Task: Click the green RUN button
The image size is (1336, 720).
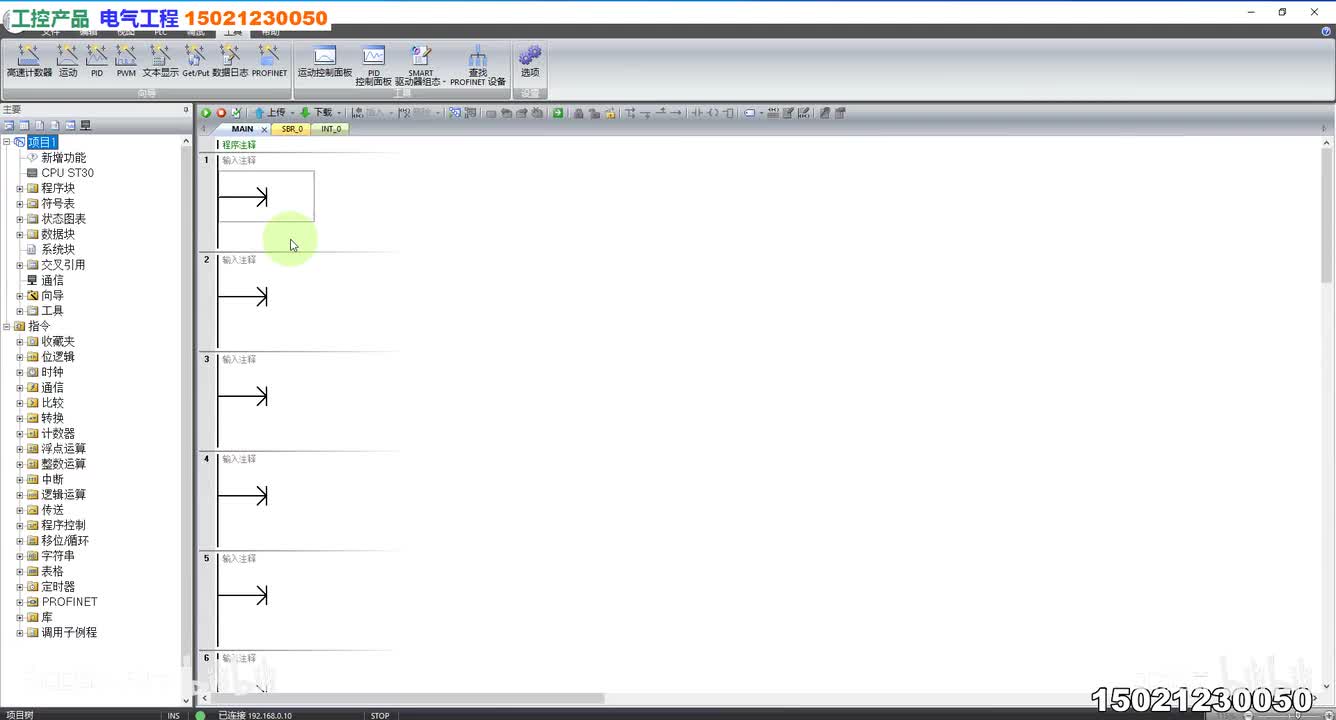Action: point(206,113)
